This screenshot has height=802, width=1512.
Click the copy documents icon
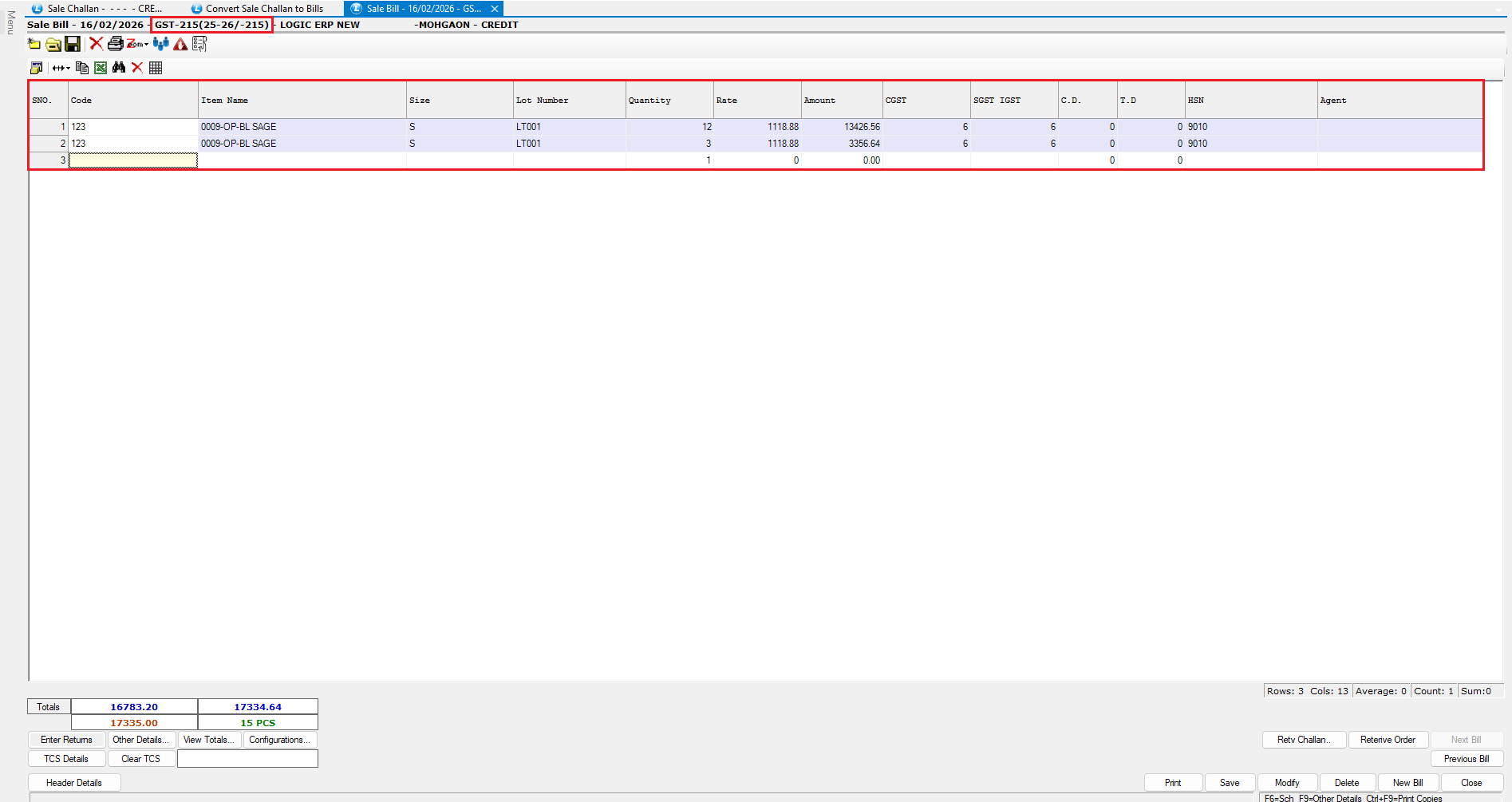tap(81, 68)
